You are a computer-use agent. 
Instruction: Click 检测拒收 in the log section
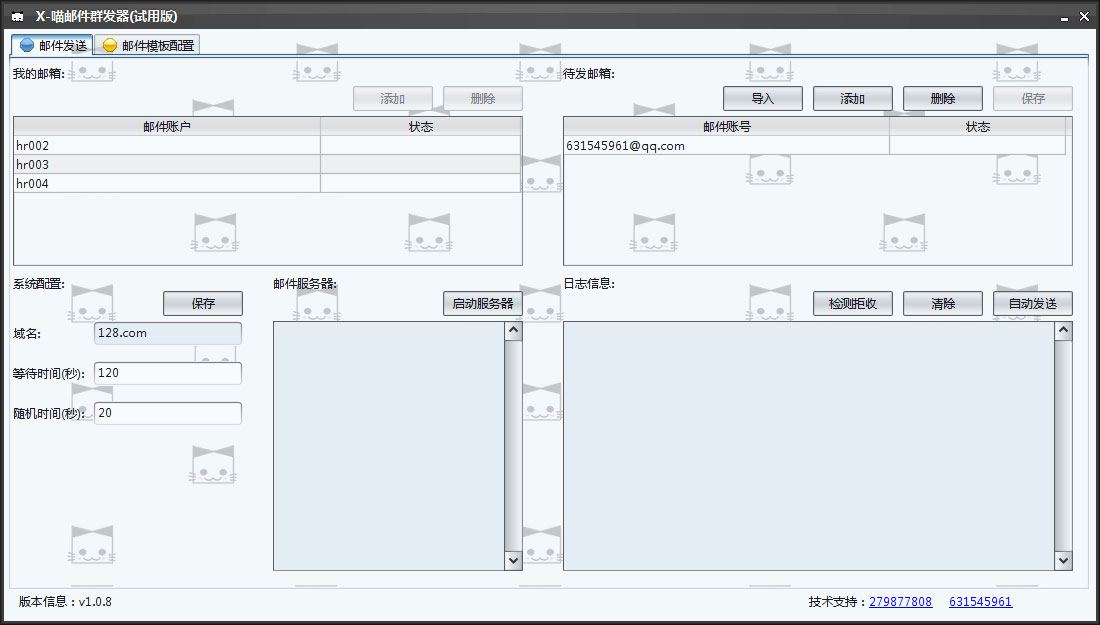click(852, 303)
